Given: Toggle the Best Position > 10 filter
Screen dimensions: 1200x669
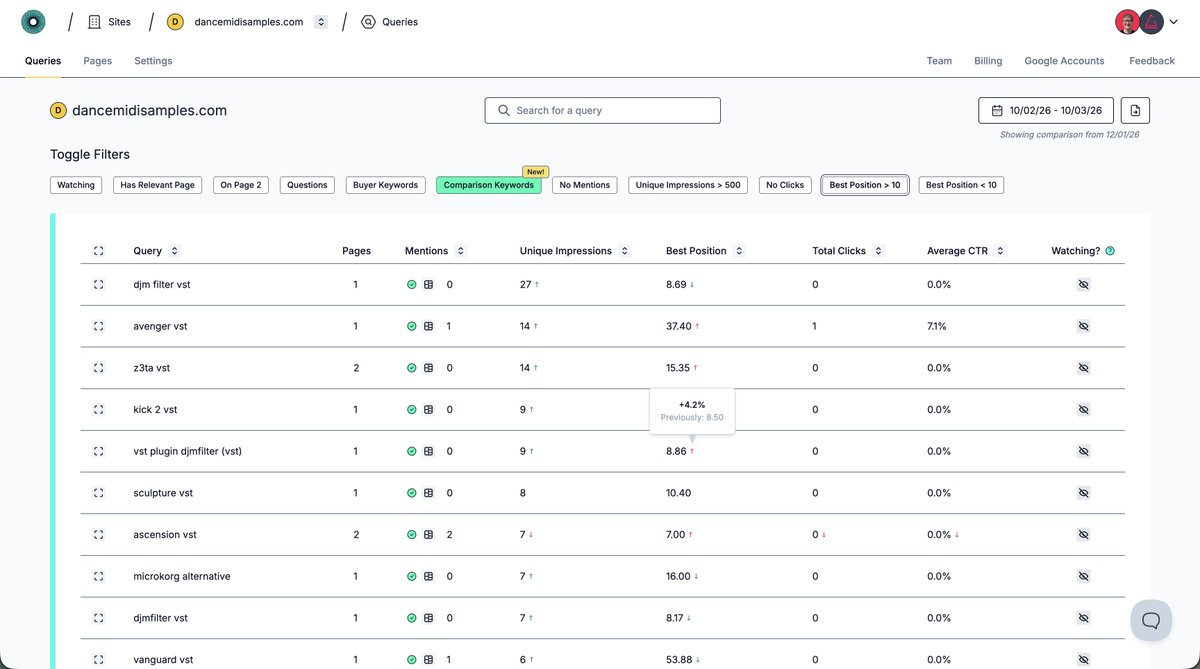Looking at the screenshot, I should coord(865,185).
